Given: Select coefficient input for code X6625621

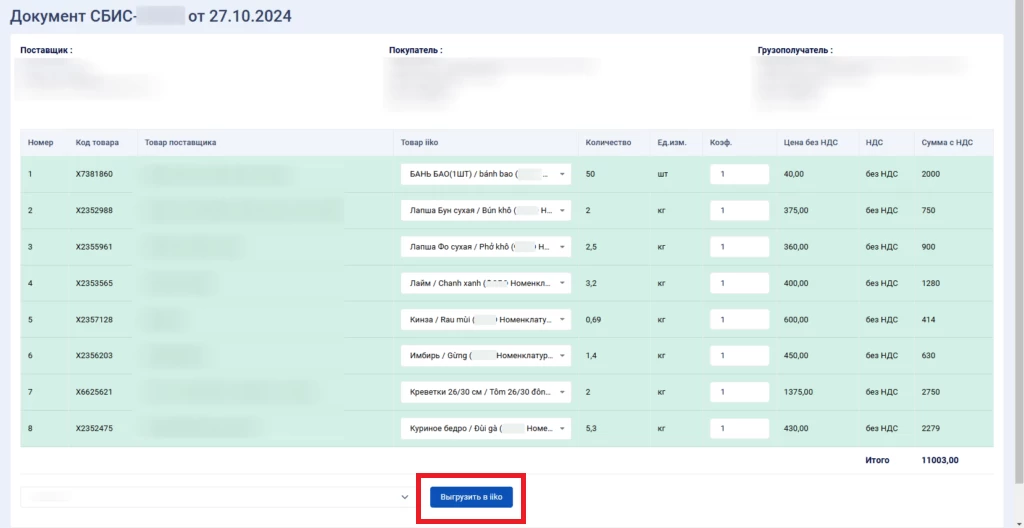Looking at the screenshot, I should click(x=739, y=392).
